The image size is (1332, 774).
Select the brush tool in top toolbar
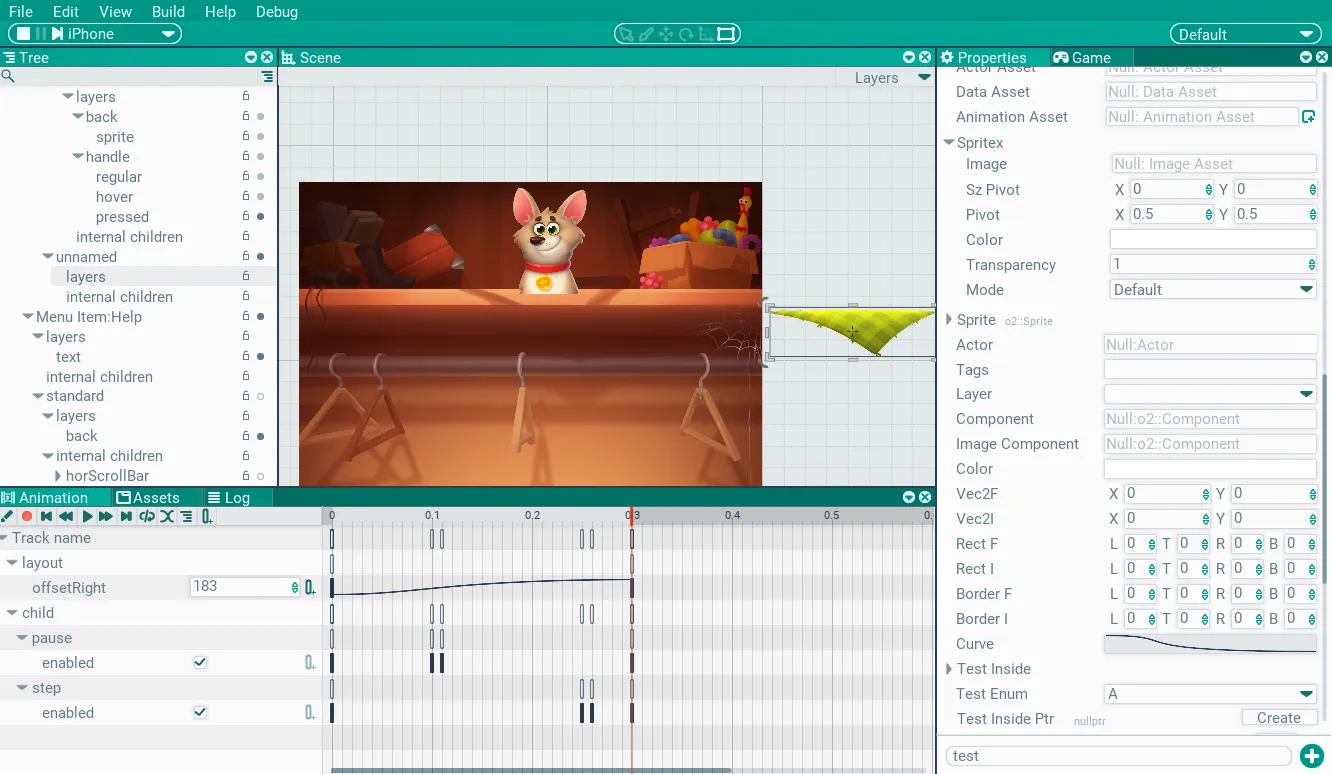tap(646, 34)
